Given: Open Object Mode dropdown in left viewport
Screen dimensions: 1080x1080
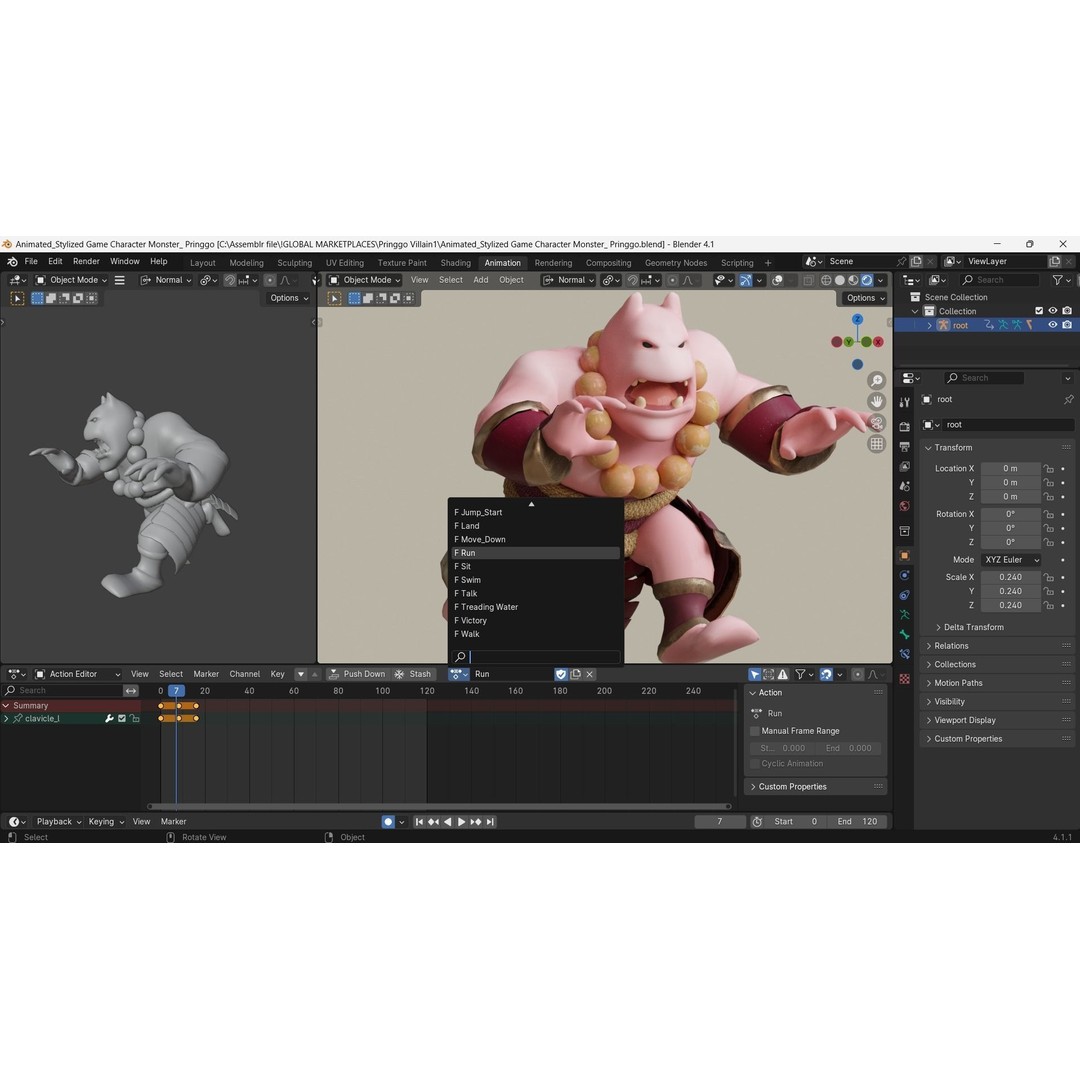Looking at the screenshot, I should pos(71,280).
